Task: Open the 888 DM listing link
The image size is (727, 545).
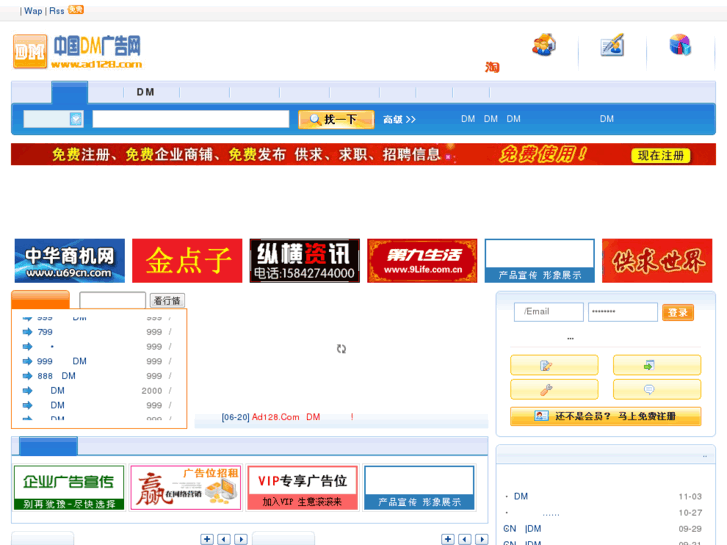Action: (x=57, y=376)
